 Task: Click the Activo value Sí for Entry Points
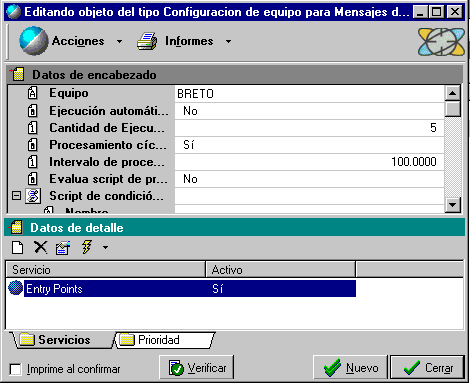[x=217, y=289]
